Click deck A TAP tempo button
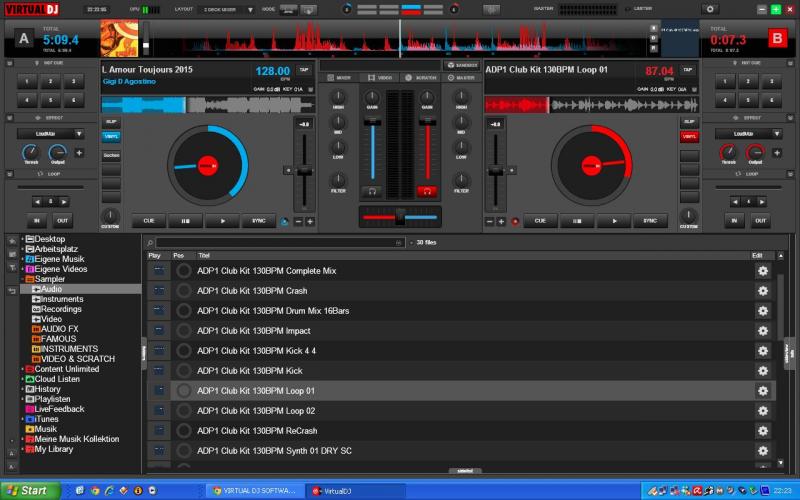This screenshot has width=800, height=500. (x=304, y=70)
